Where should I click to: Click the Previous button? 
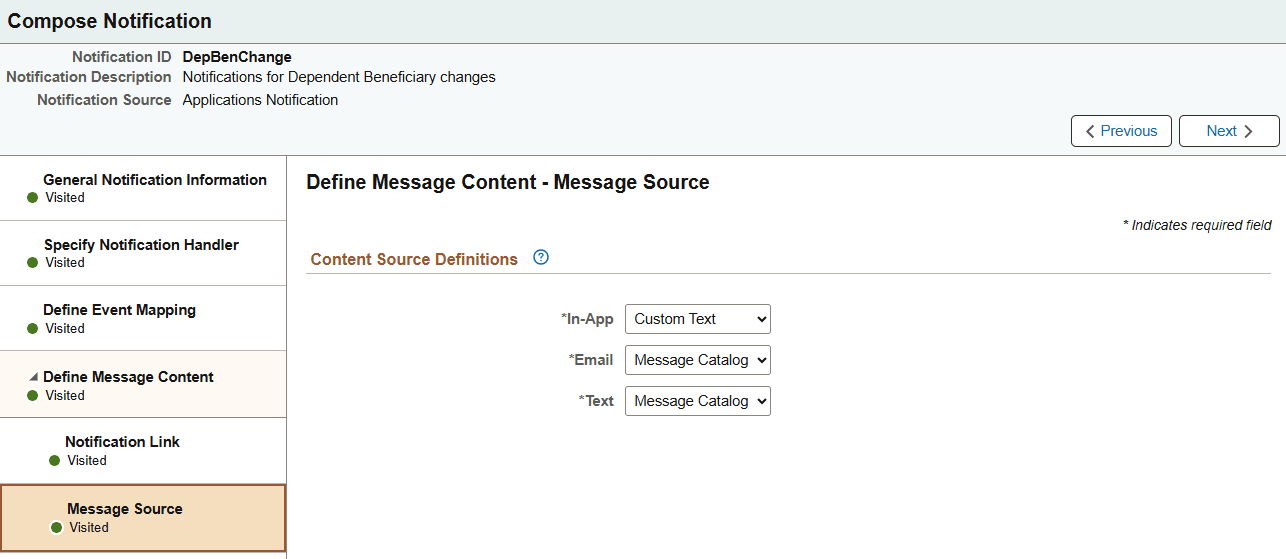1121,131
